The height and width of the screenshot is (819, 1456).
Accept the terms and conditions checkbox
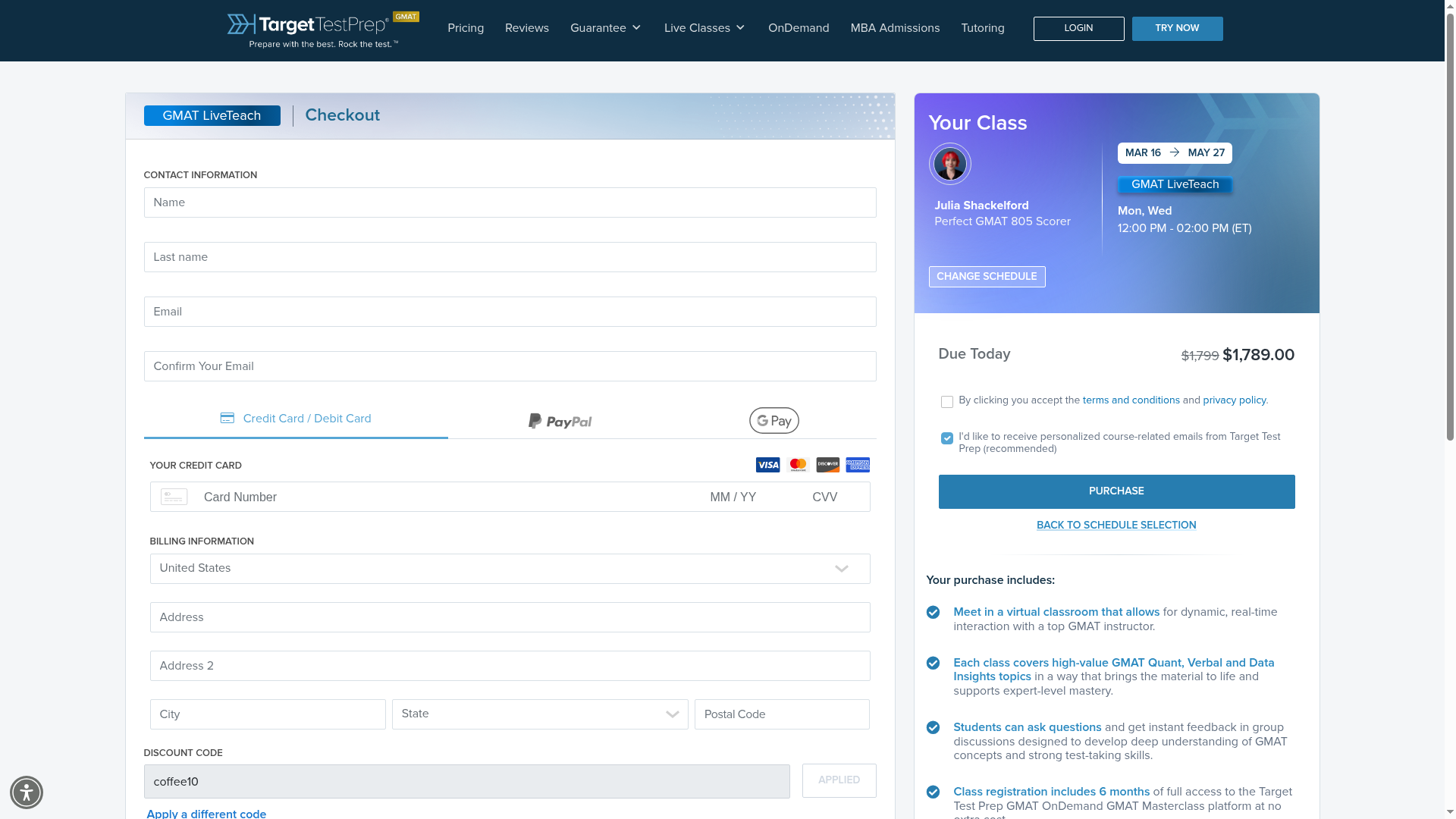pos(946,402)
